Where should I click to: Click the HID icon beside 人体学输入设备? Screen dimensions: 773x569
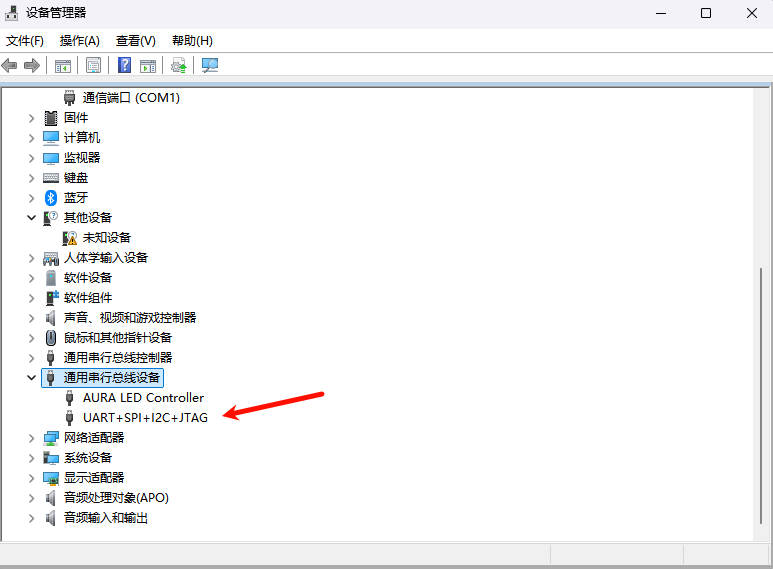pos(51,258)
